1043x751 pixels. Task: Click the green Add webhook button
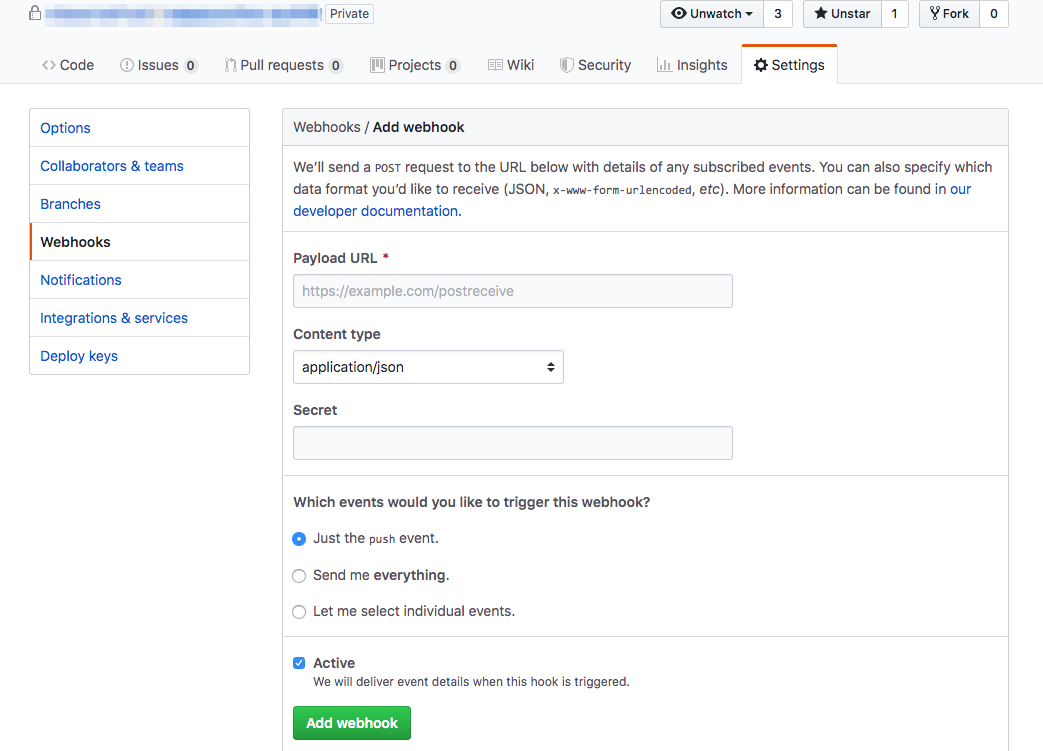point(351,722)
